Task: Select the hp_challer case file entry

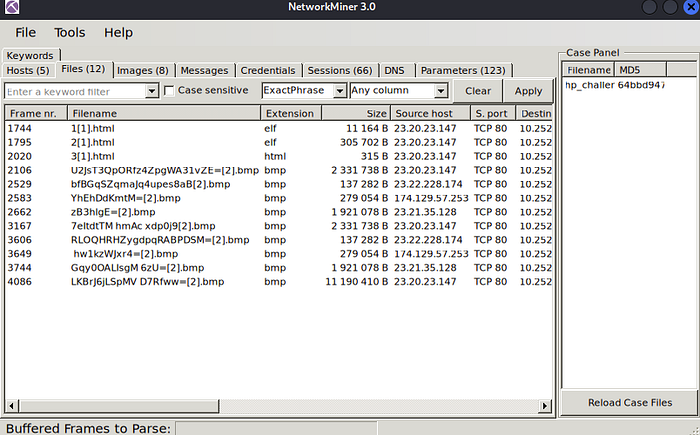Action: (614, 85)
